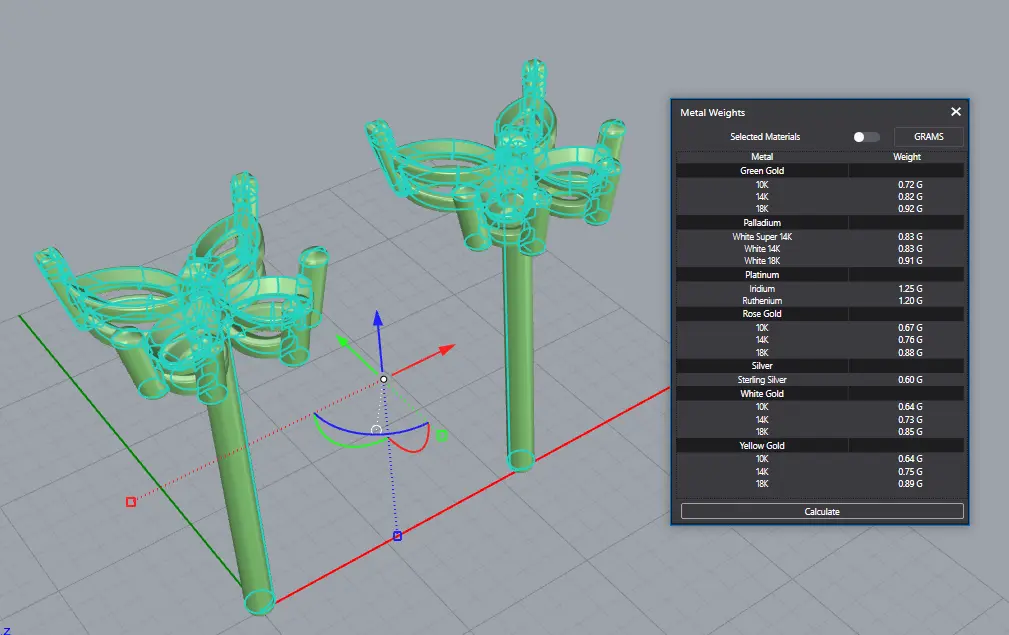Close the Metal Weights panel
This screenshot has width=1009, height=635.
click(x=955, y=112)
